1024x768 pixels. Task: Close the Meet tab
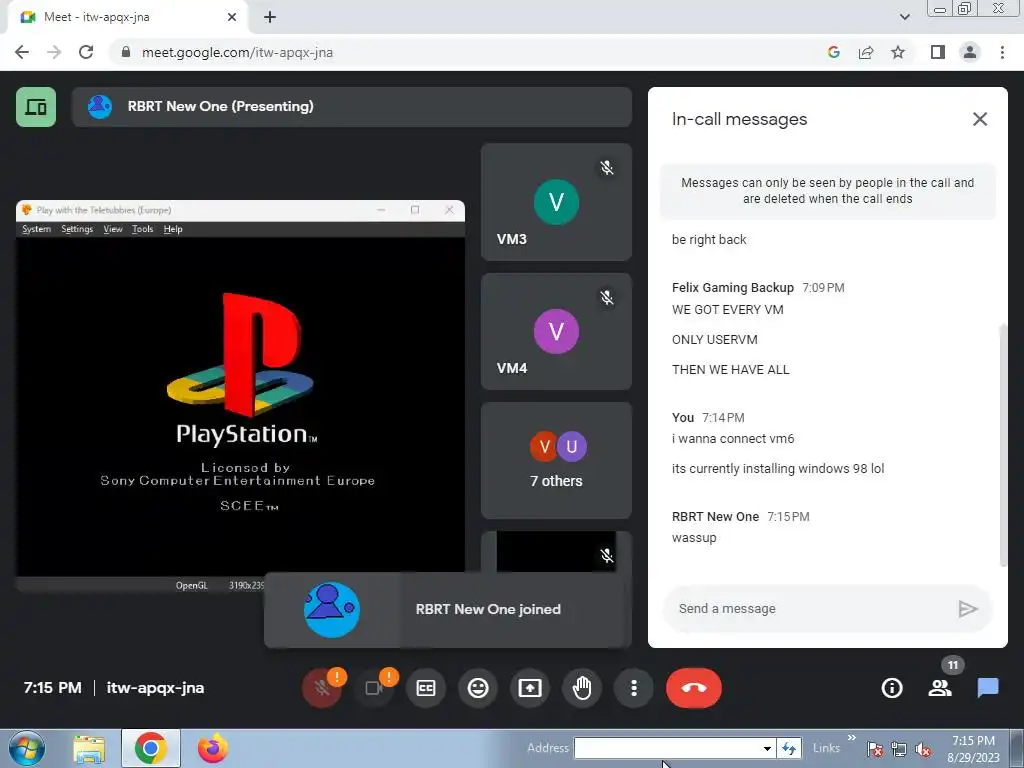coord(232,17)
